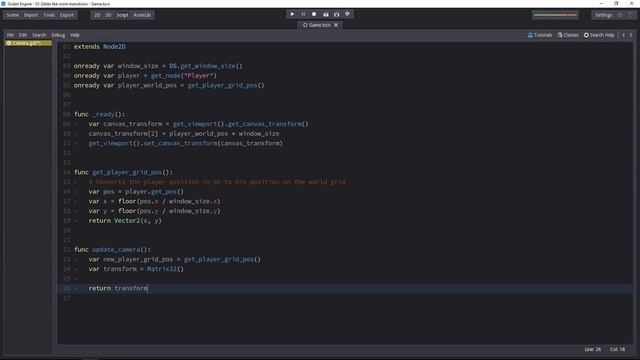
Task: Switch to the Script editor view
Action: pyautogui.click(x=122, y=15)
